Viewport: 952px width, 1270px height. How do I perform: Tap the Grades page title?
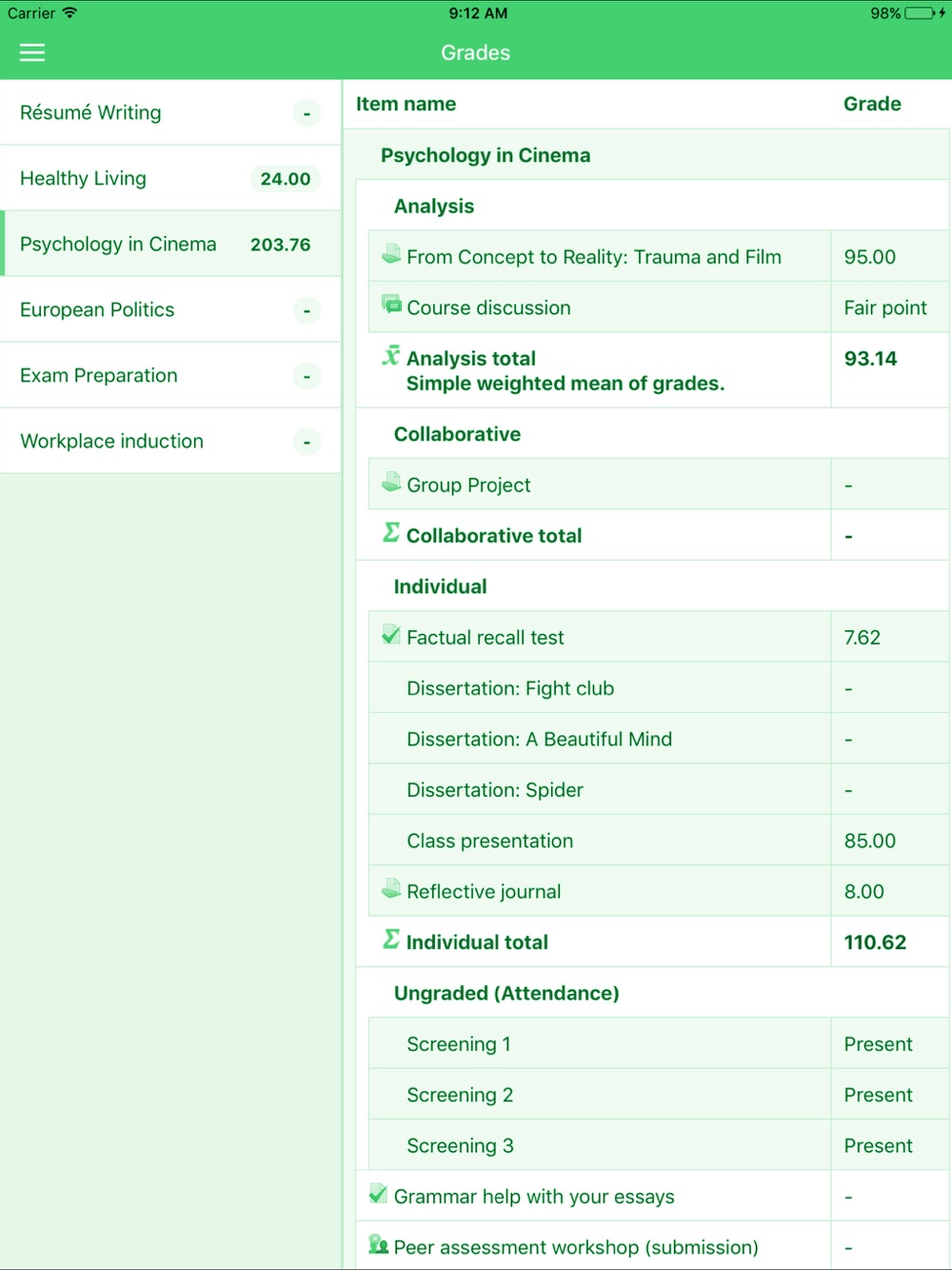[x=476, y=53]
